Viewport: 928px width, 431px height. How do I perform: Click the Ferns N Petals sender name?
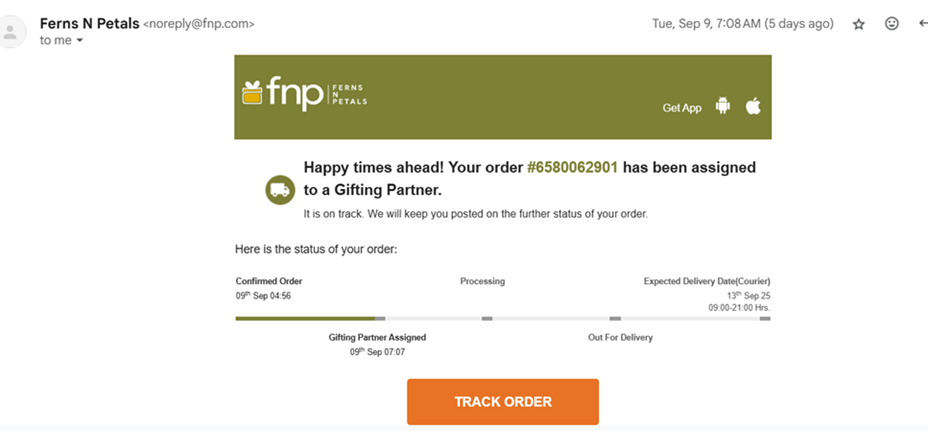point(90,23)
